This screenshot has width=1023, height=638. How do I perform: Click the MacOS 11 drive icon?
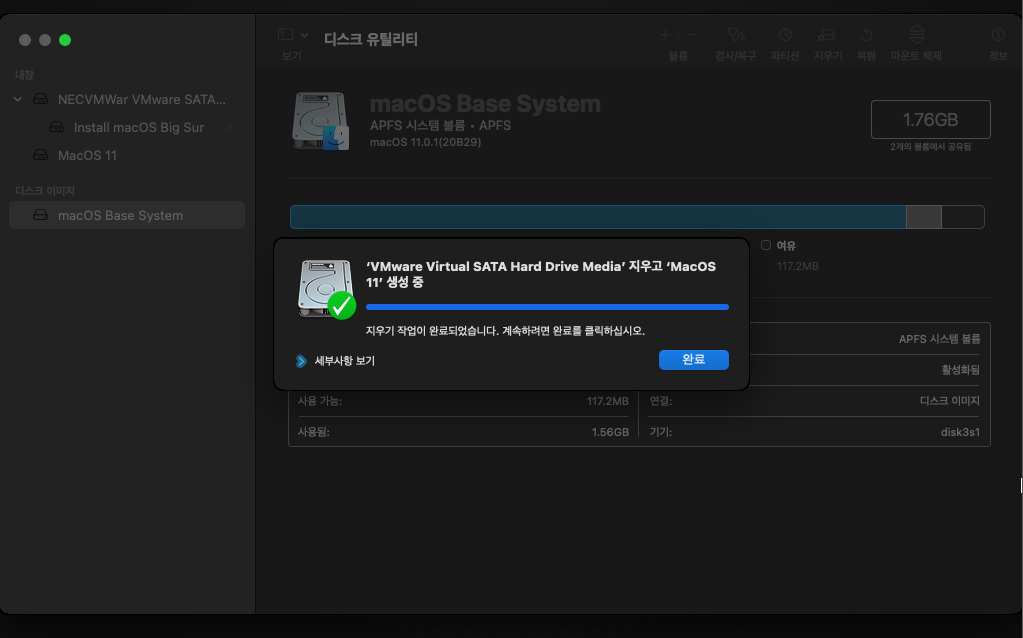click(x=40, y=155)
